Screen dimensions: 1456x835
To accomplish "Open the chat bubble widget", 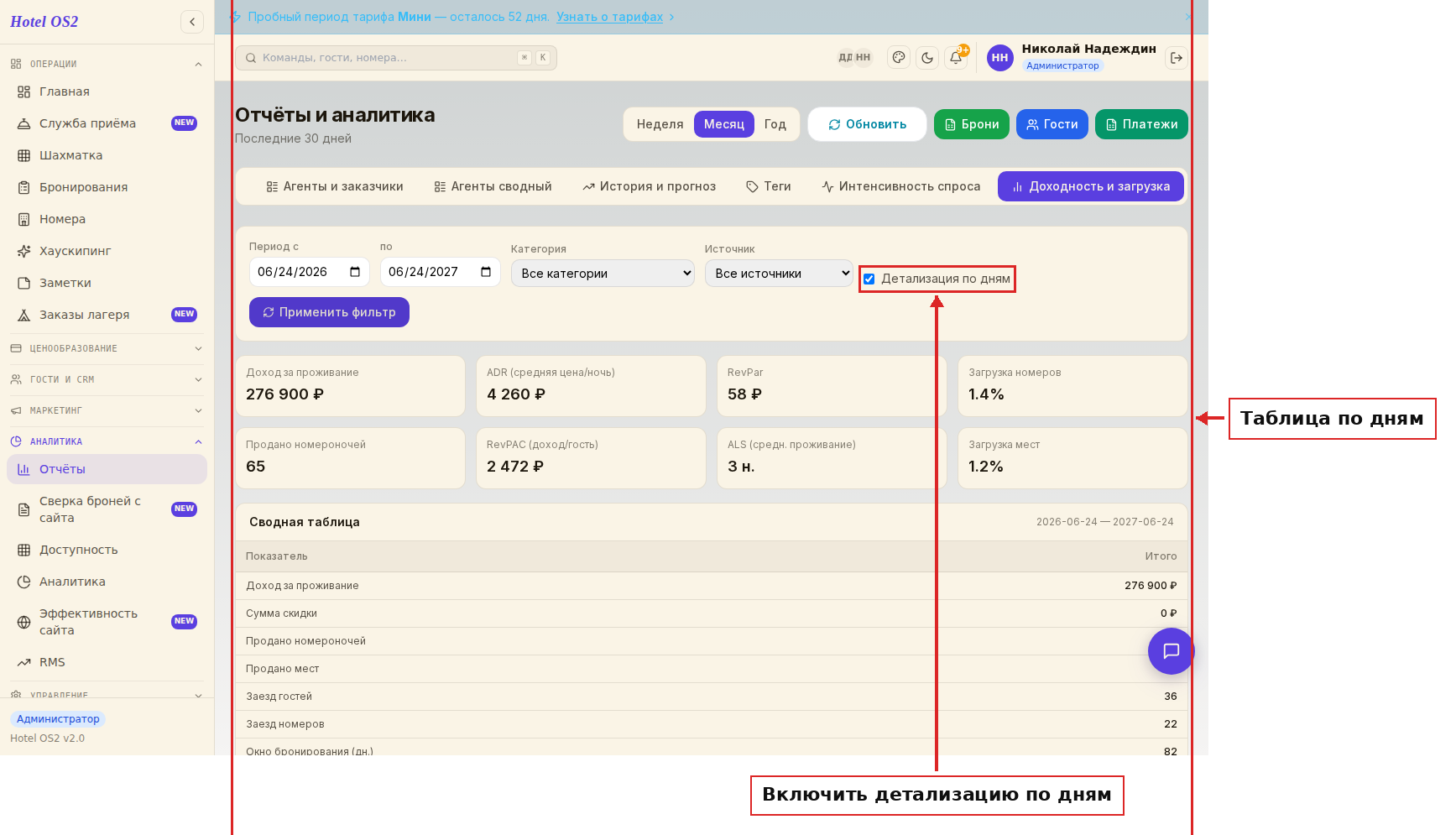I will 1171,651.
